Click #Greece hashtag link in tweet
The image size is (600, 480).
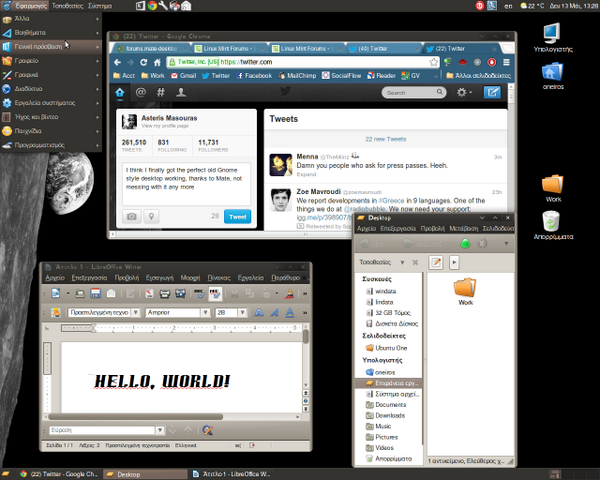point(391,201)
